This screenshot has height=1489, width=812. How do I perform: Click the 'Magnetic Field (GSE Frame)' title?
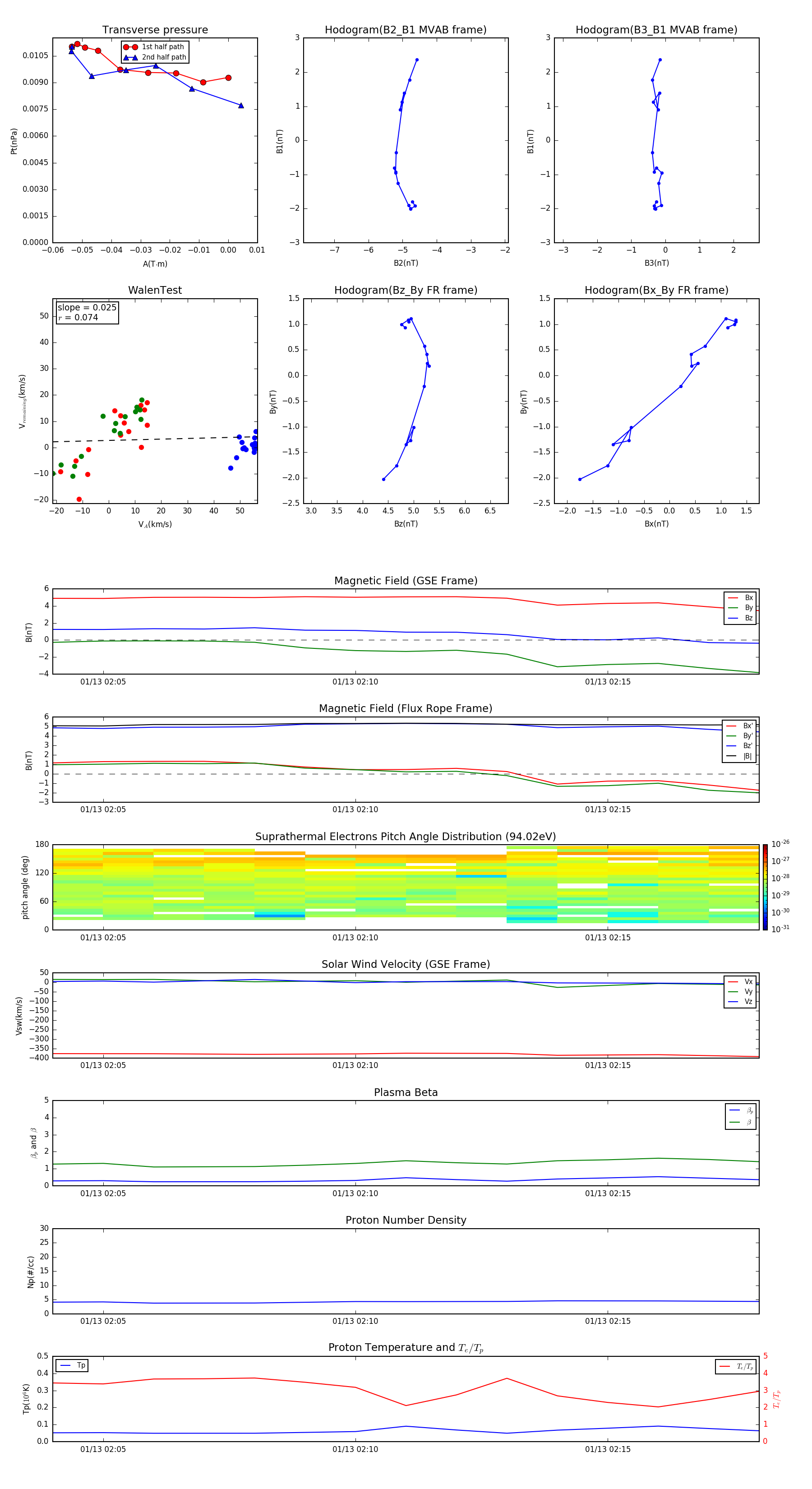point(406,581)
